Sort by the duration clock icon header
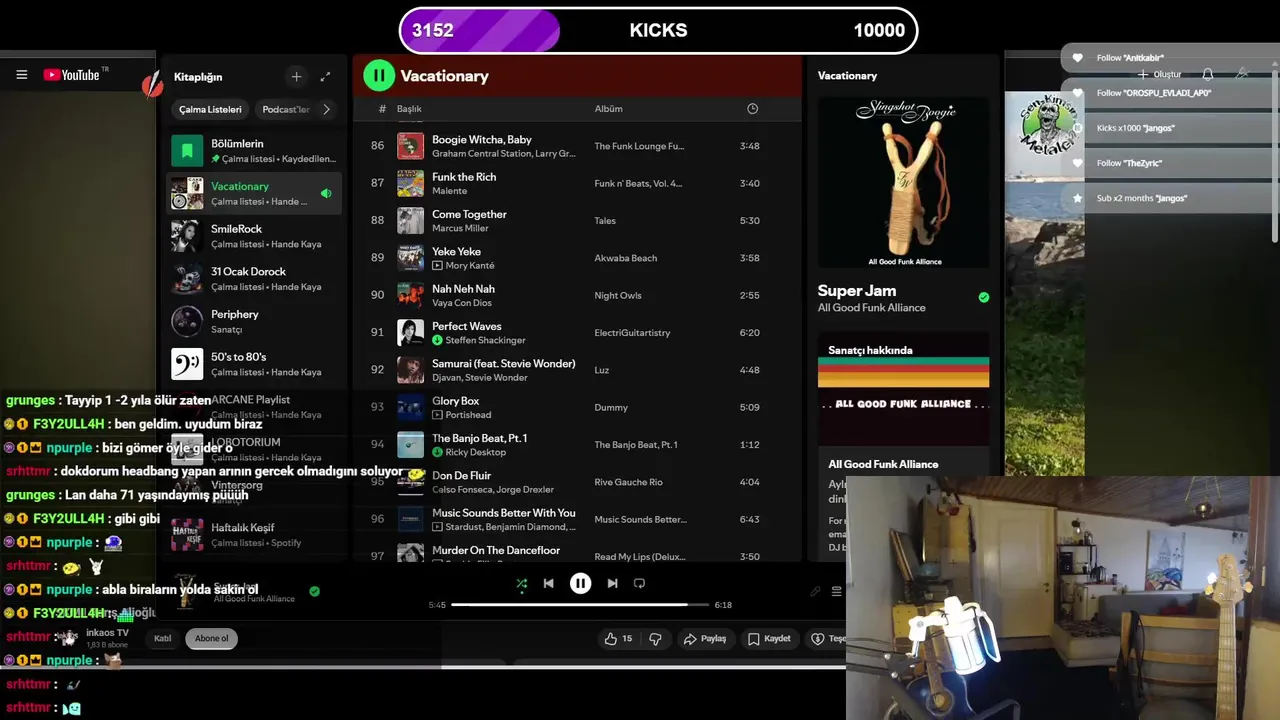This screenshot has width=1280, height=720. point(752,109)
